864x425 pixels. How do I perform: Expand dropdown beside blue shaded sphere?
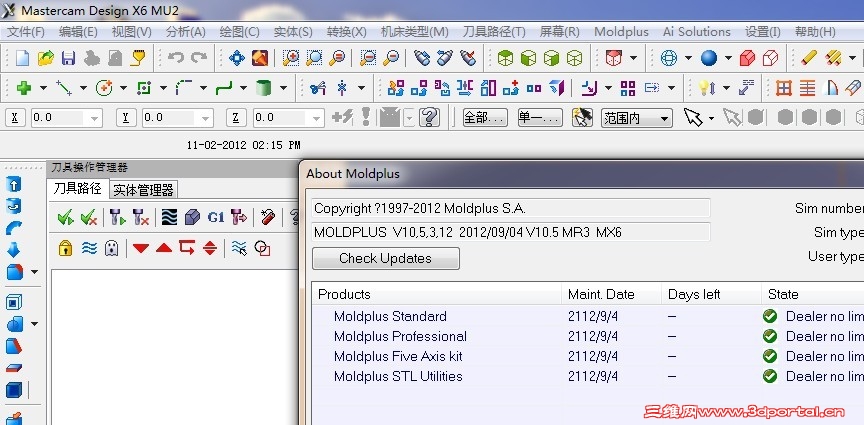point(728,58)
